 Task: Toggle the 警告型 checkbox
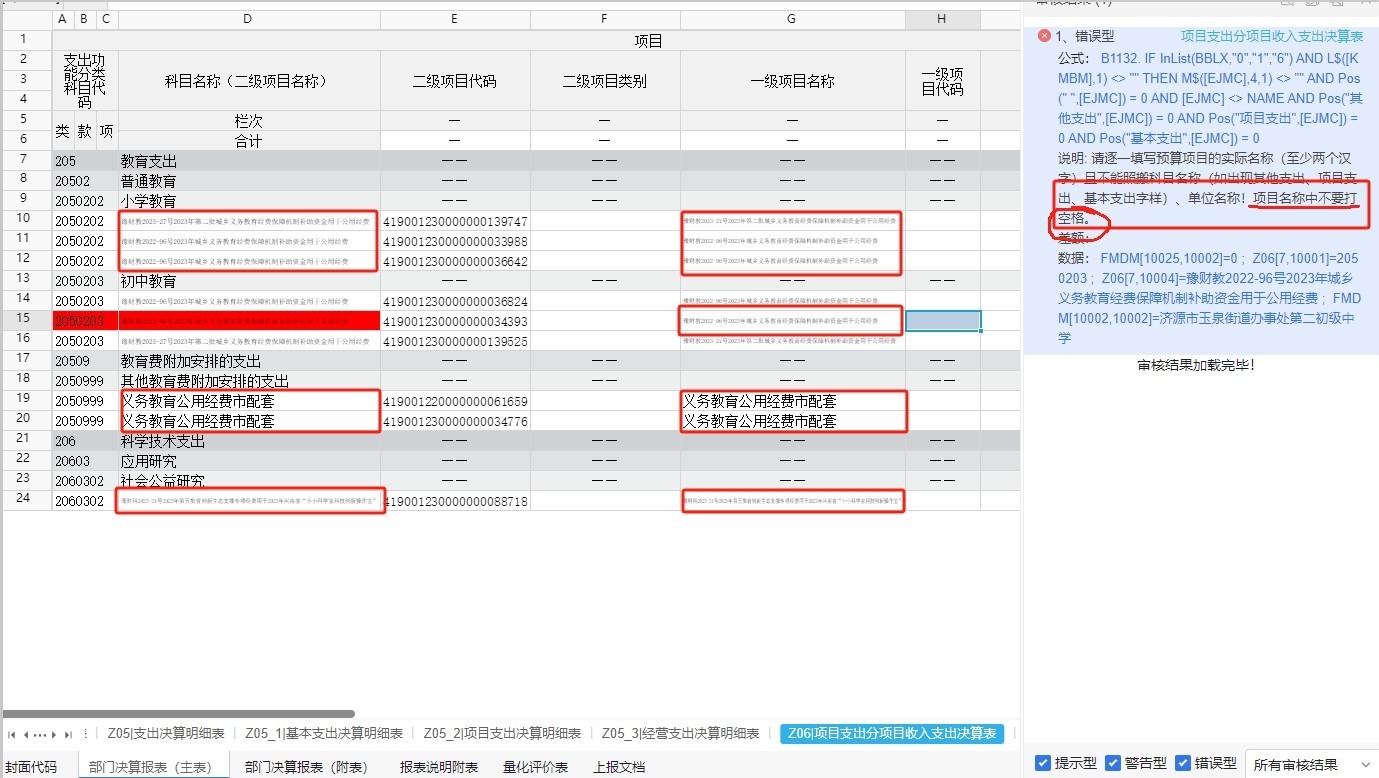pyautogui.click(x=1113, y=763)
